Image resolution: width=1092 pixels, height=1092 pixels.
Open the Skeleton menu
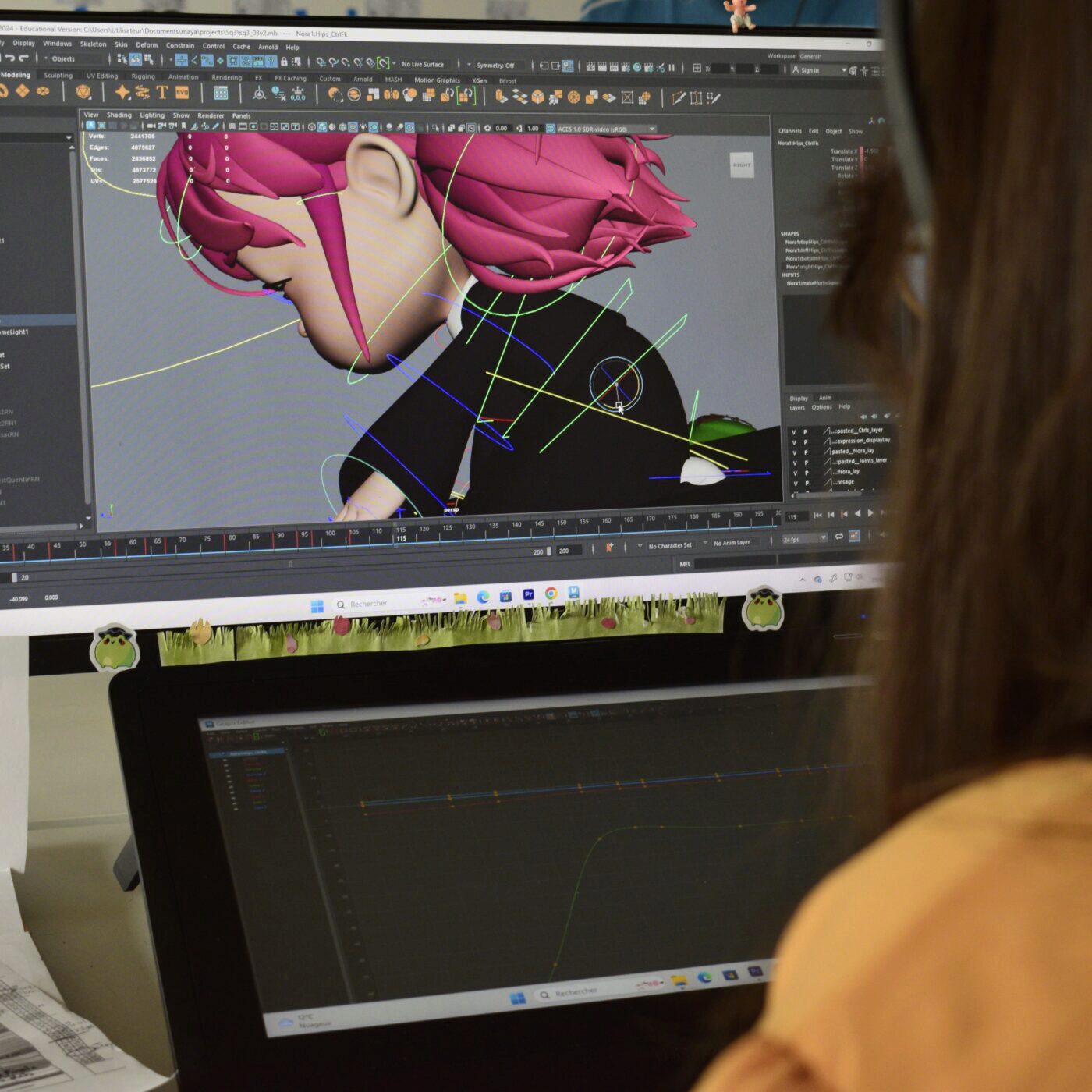coord(93,44)
